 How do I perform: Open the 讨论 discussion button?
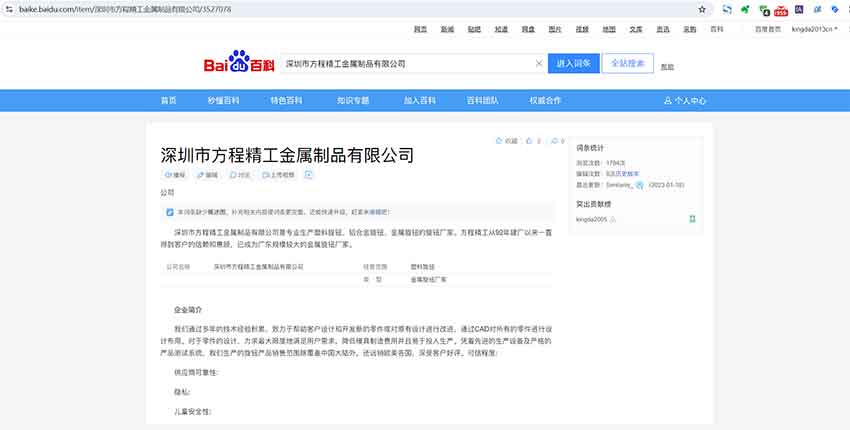tap(240, 175)
